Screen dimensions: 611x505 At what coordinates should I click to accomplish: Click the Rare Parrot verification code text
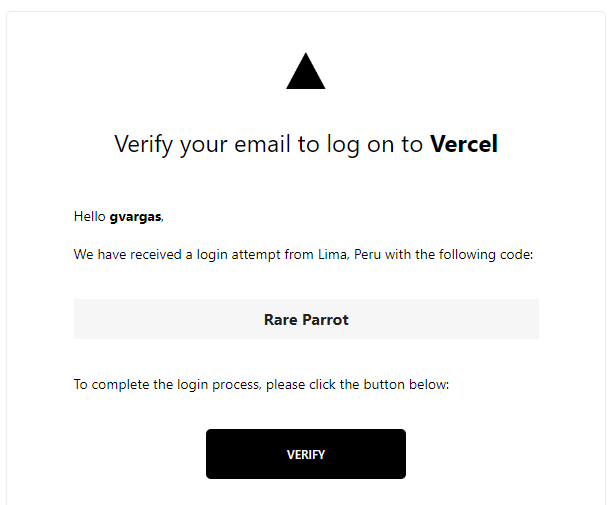[x=306, y=320]
